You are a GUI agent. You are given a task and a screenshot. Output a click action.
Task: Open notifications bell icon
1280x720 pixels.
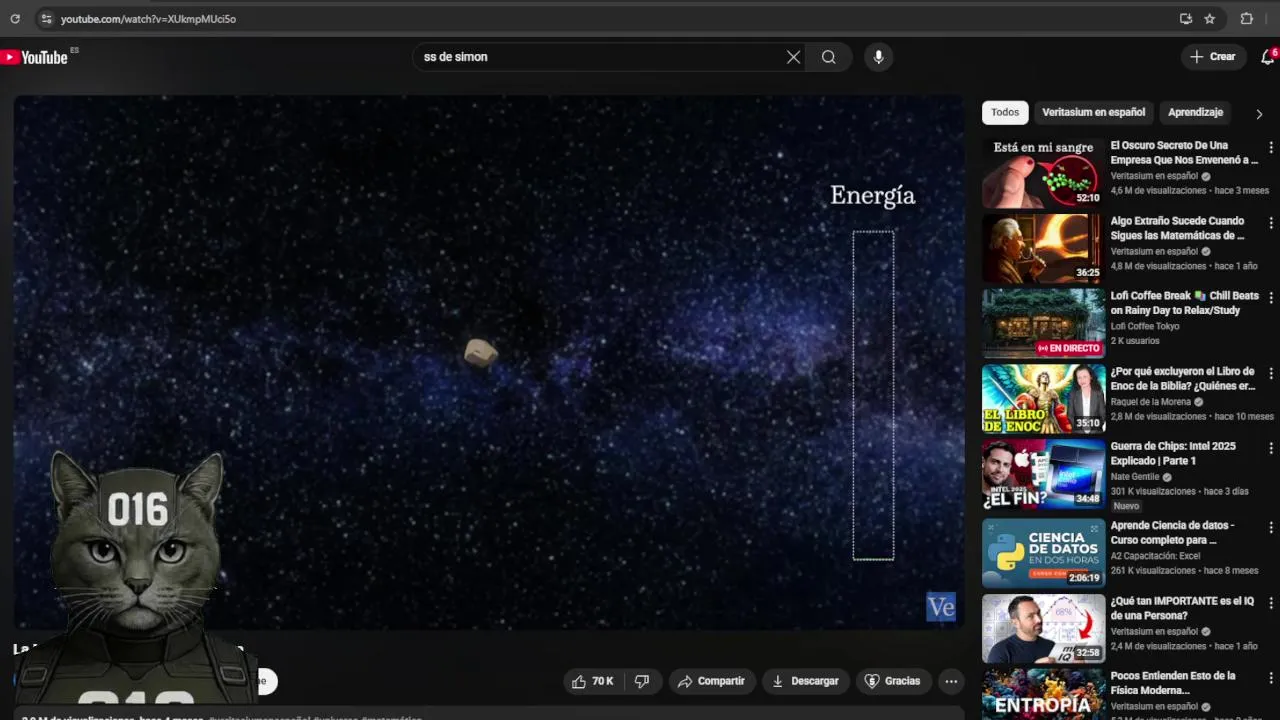tap(1267, 57)
